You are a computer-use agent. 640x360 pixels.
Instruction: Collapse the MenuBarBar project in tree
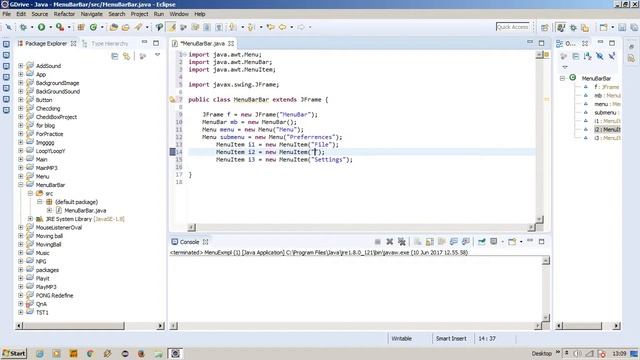(20, 185)
